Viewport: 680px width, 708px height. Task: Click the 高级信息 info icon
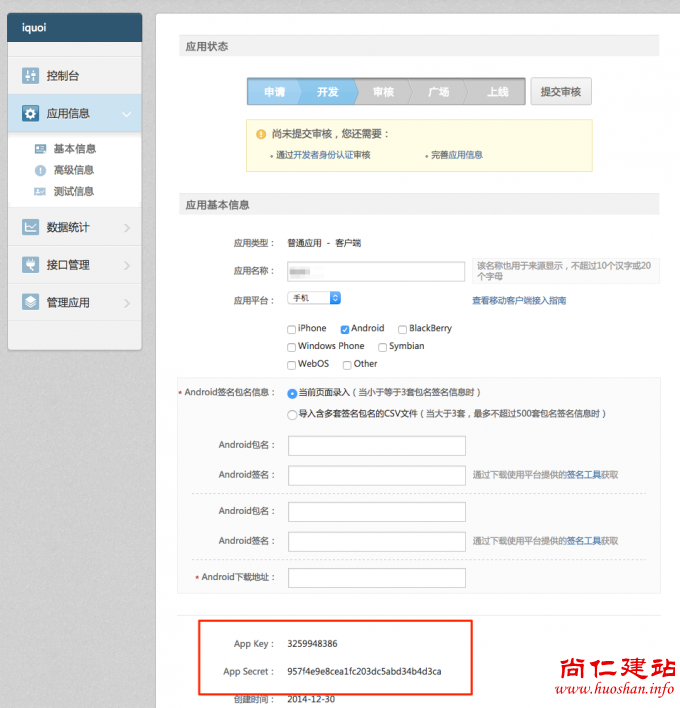(40, 170)
